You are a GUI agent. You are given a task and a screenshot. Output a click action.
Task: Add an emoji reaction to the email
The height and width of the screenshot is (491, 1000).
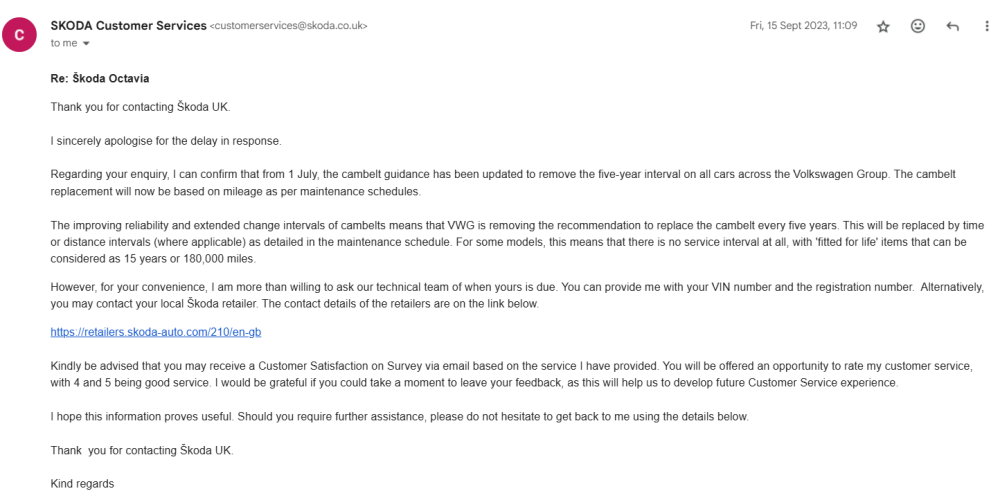(x=918, y=26)
